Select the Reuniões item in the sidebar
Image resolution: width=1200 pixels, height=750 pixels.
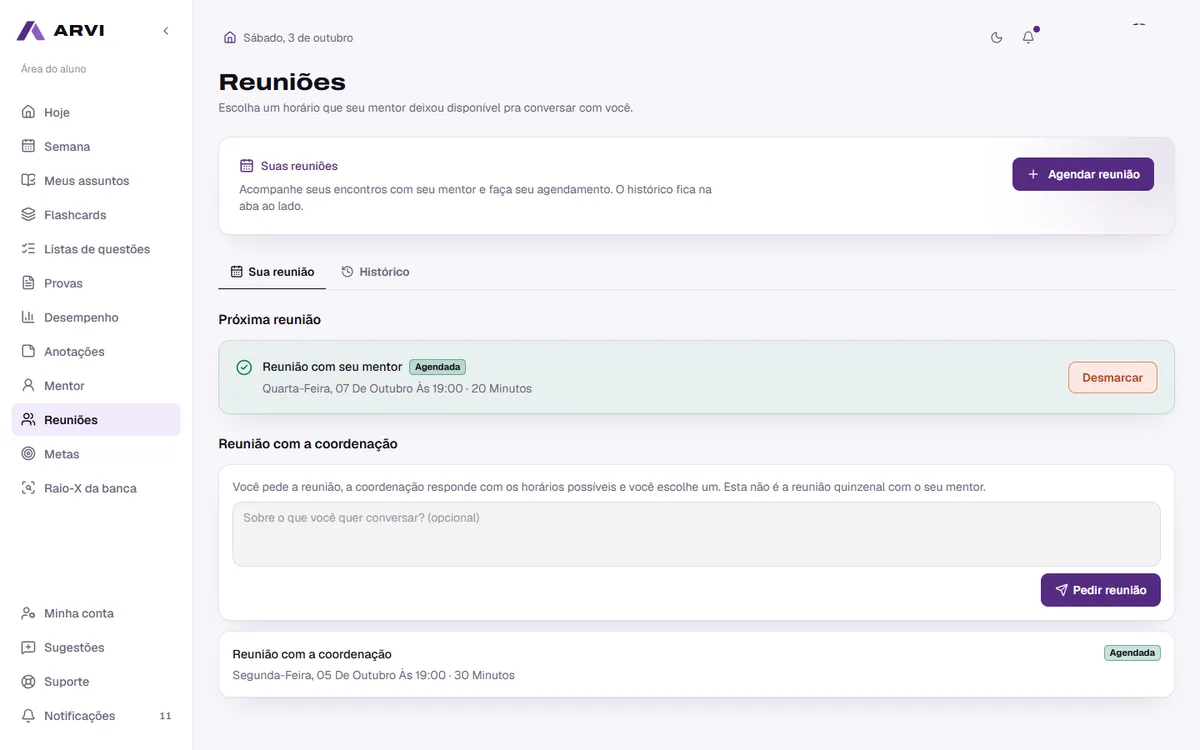point(96,420)
